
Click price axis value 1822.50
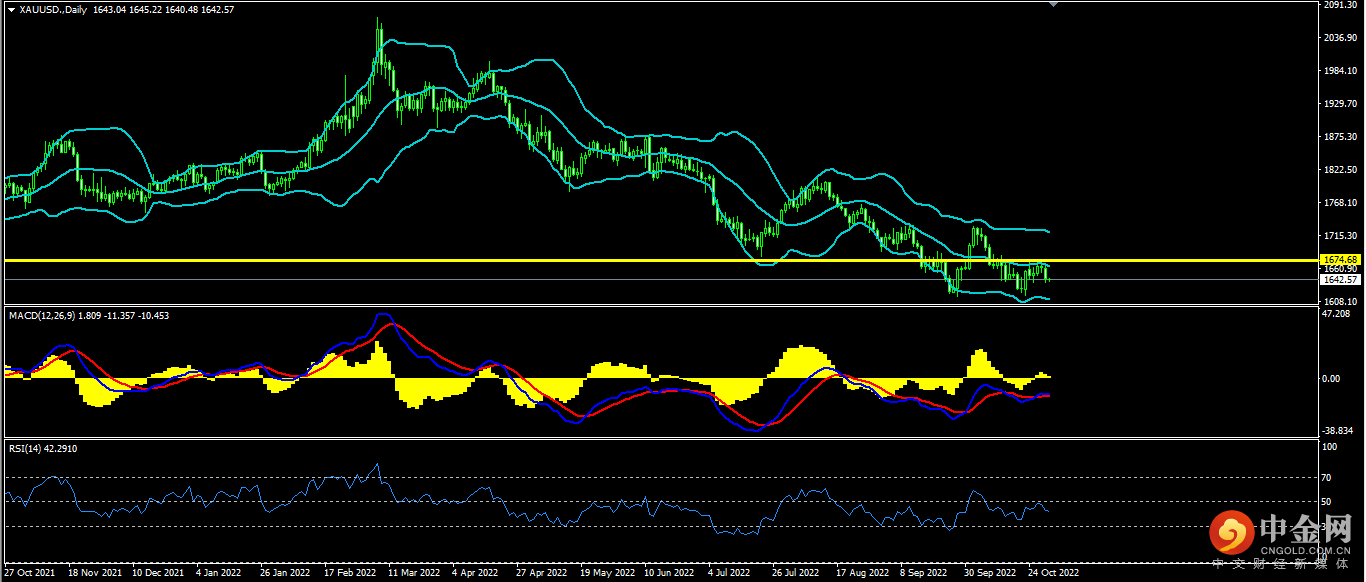[x=1338, y=170]
